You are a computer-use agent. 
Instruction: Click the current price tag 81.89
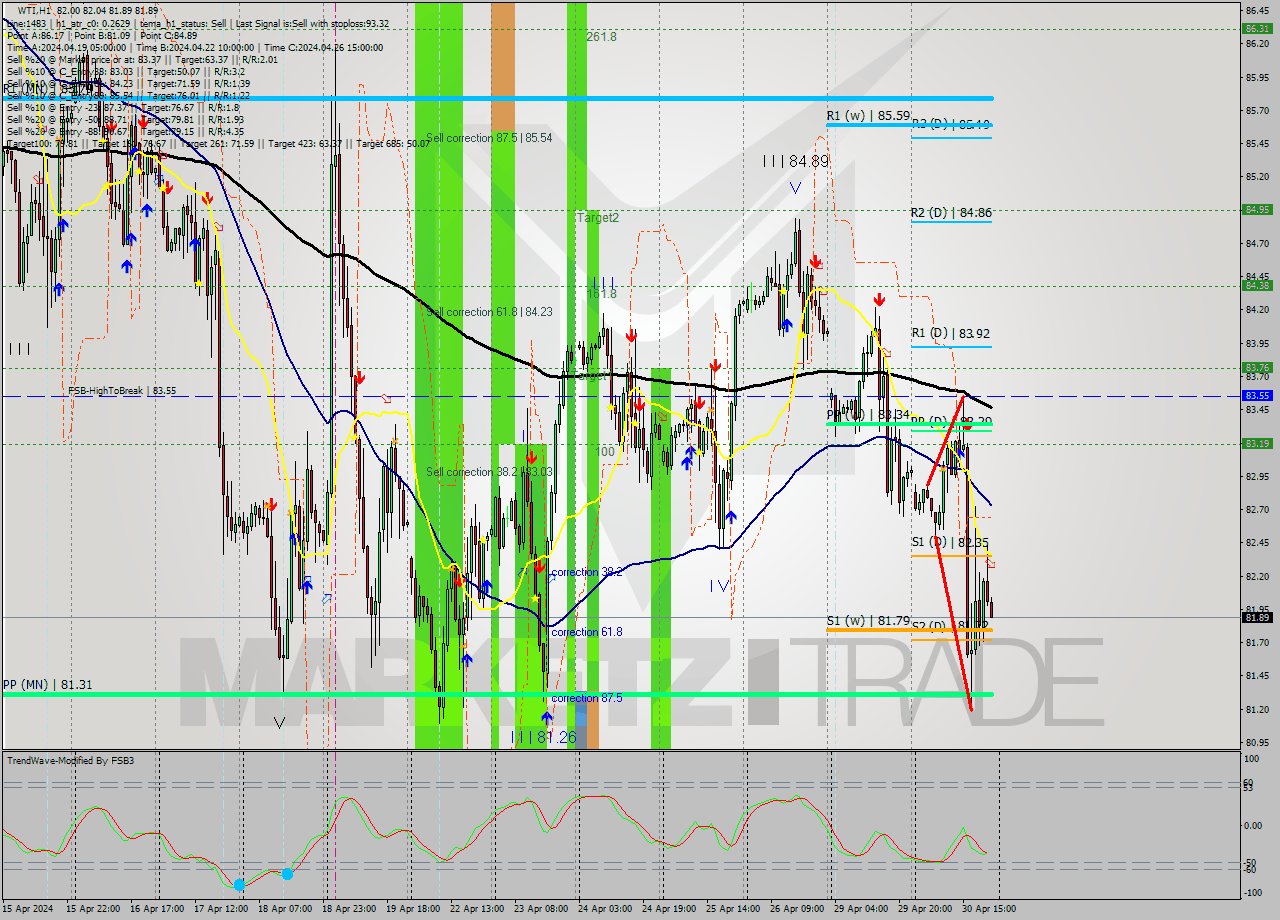1257,617
